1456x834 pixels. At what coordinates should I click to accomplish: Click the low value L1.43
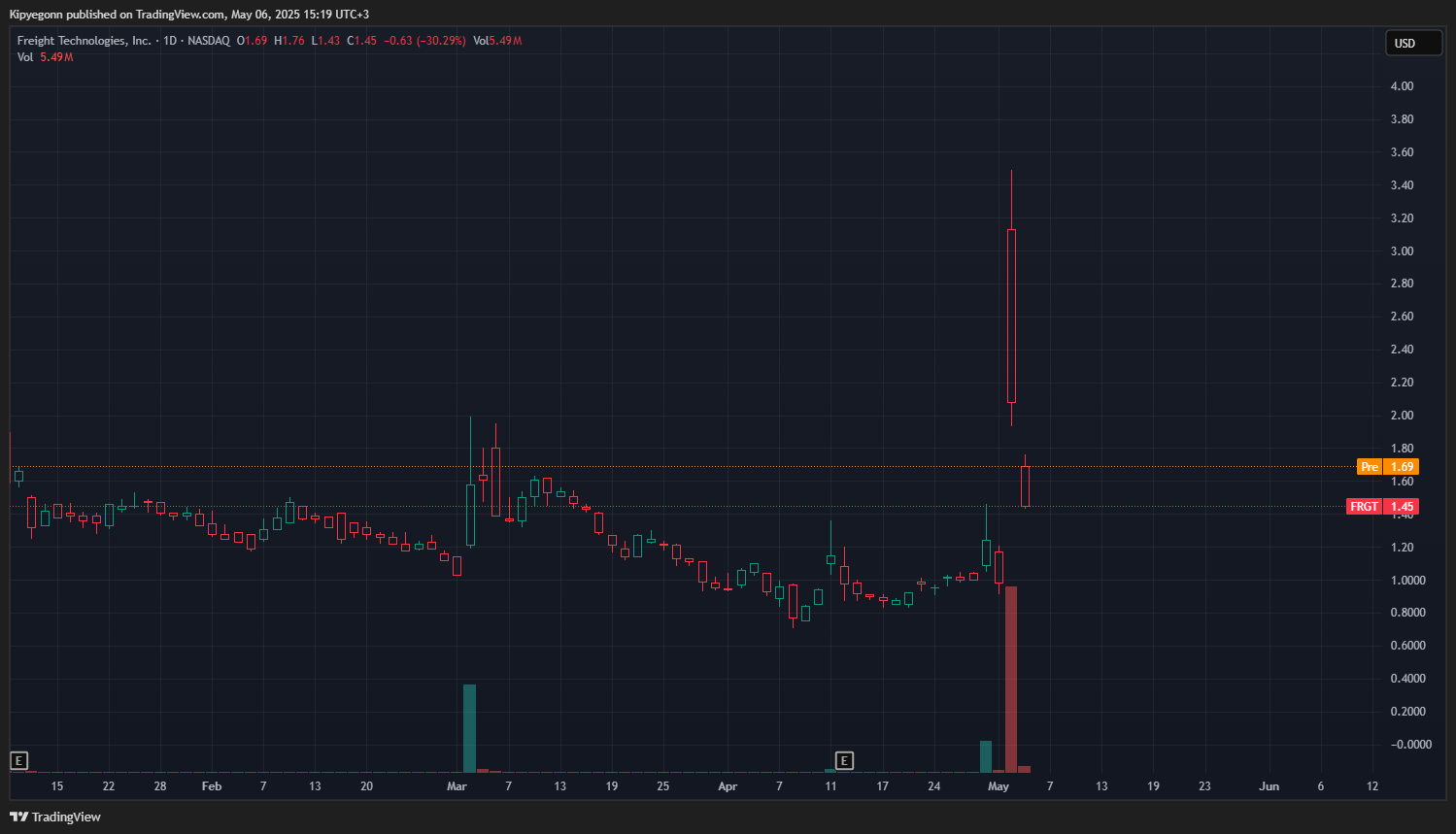point(325,41)
